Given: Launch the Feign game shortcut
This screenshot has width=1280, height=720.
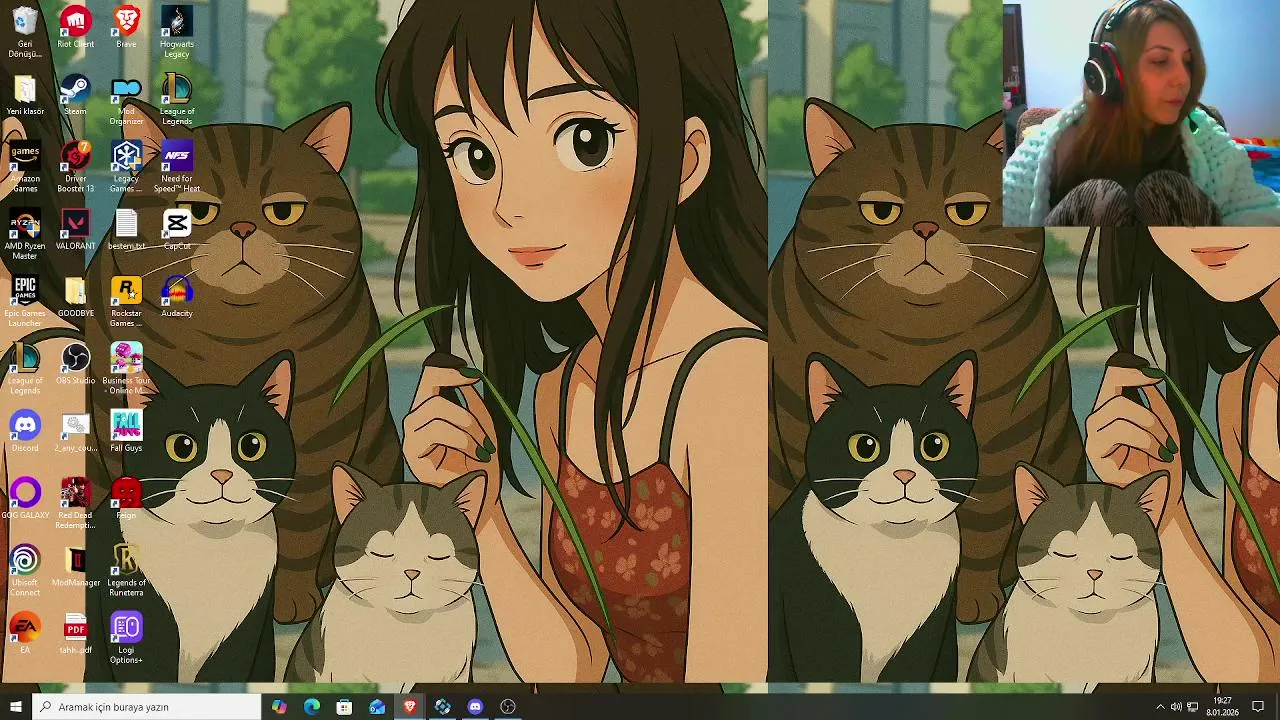Looking at the screenshot, I should (126, 499).
